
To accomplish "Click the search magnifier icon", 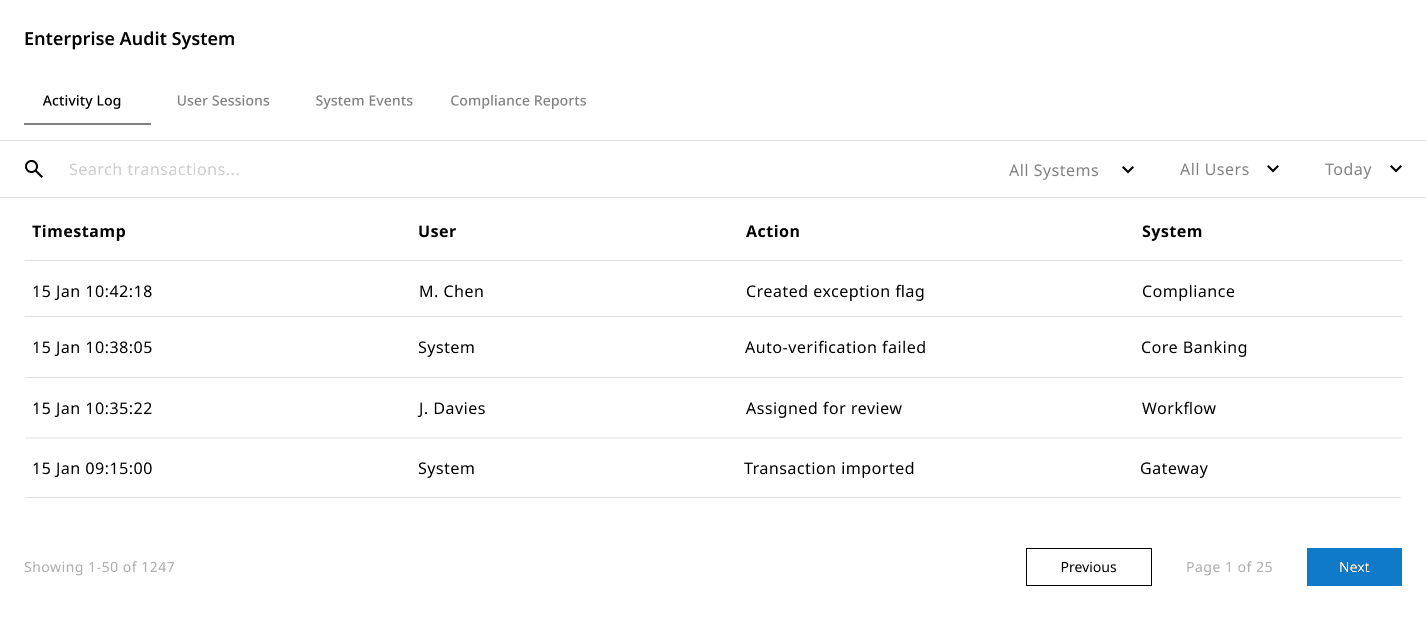I will point(34,169).
